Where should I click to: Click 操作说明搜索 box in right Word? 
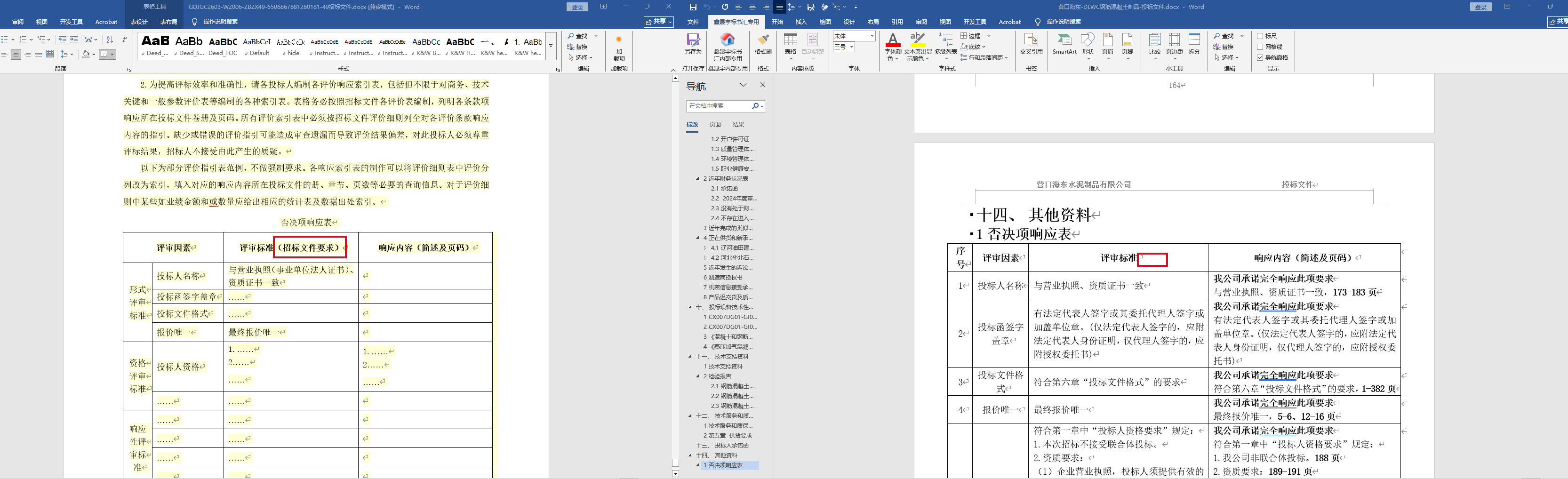[x=1064, y=22]
